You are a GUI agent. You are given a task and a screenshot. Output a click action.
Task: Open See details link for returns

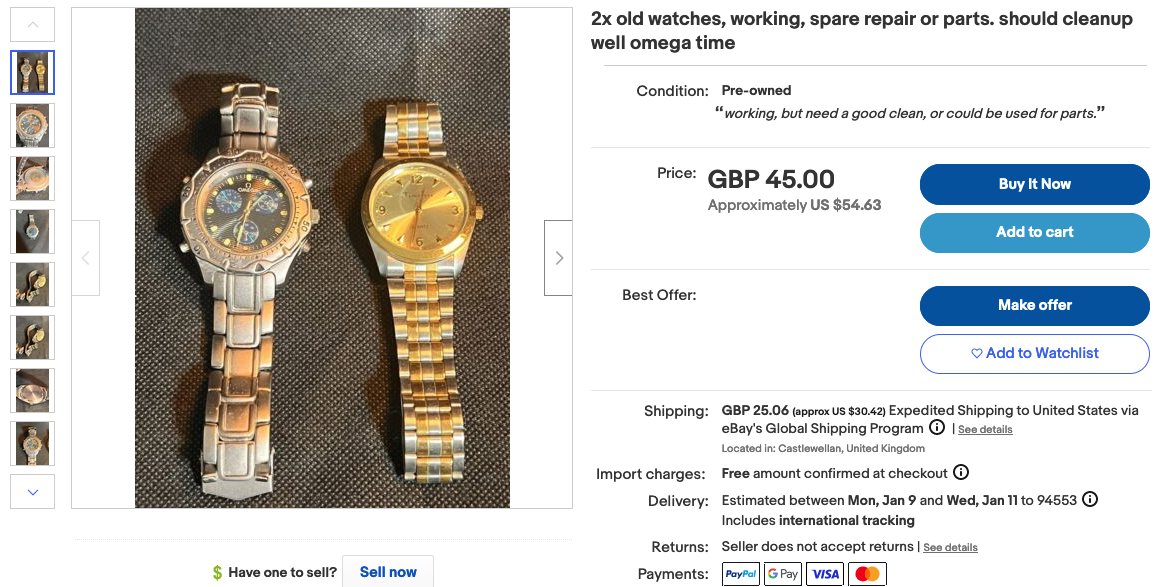[950, 548]
